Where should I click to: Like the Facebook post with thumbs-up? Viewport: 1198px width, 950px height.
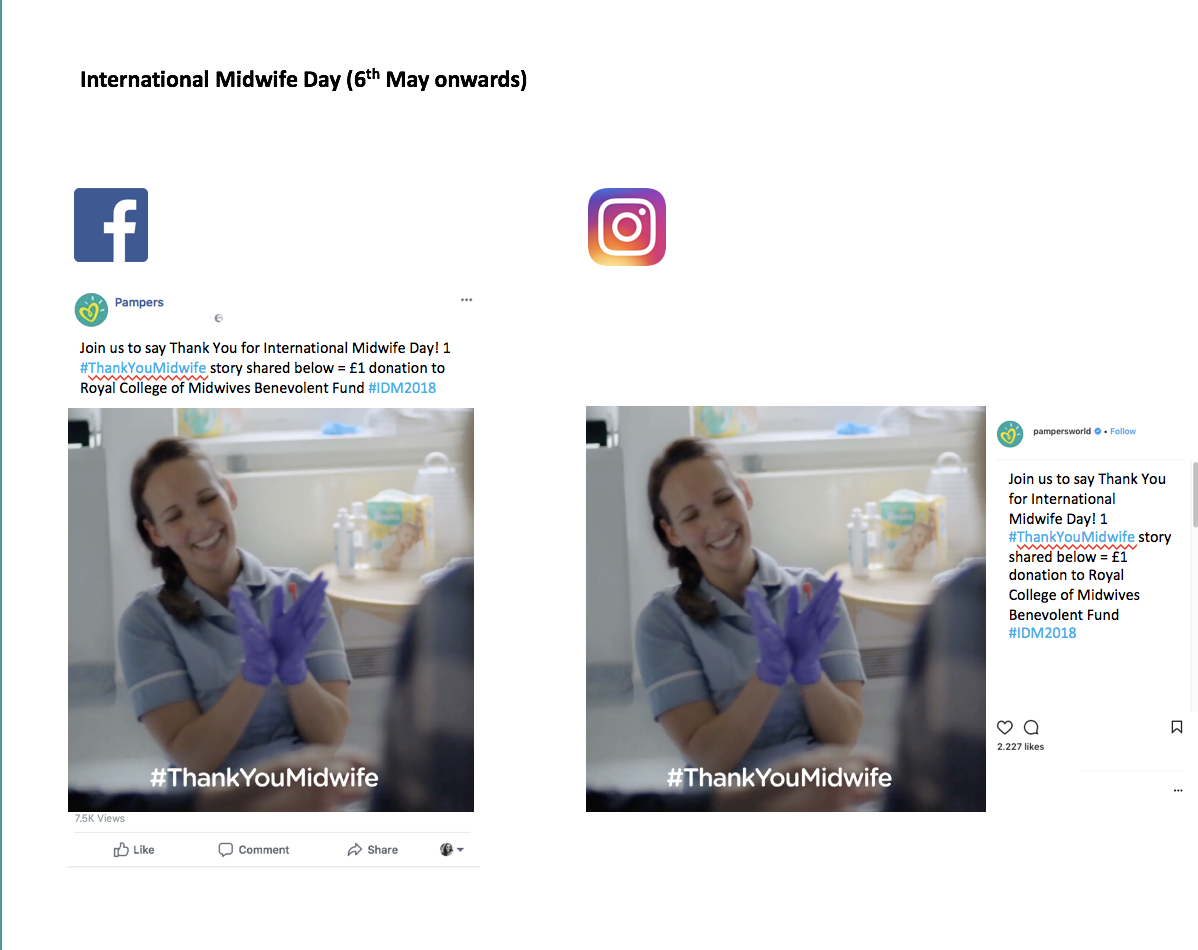[x=134, y=850]
